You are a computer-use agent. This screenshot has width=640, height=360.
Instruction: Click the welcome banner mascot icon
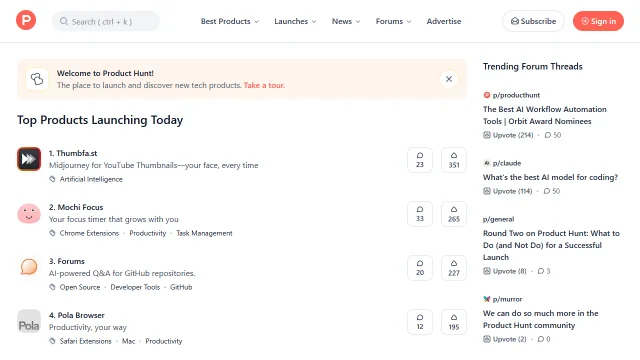pos(37,79)
